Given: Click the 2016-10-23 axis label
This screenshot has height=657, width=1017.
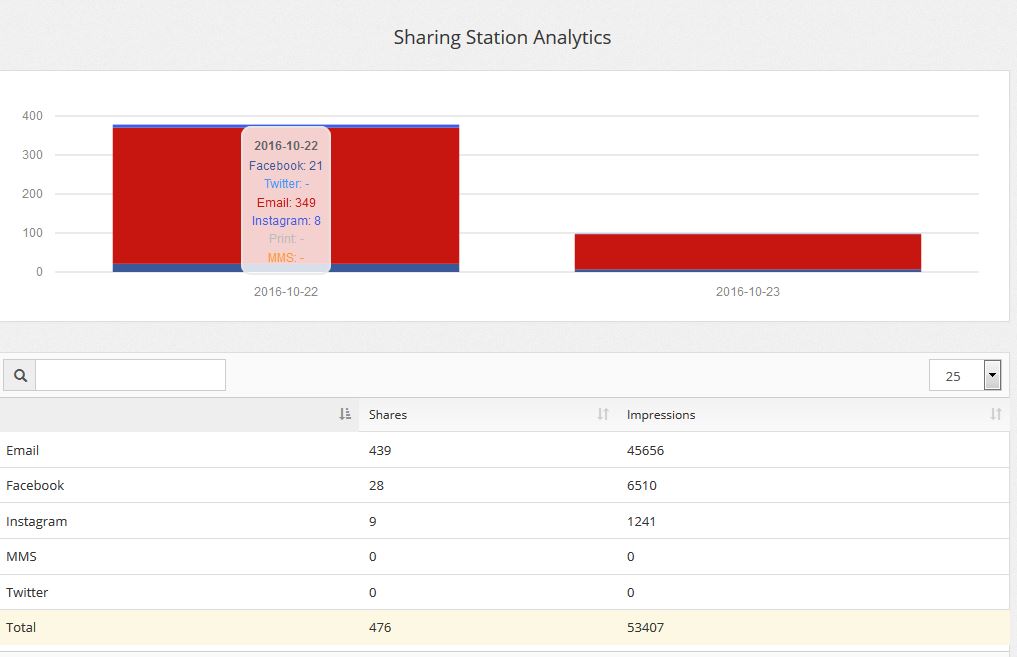Looking at the screenshot, I should tap(748, 292).
